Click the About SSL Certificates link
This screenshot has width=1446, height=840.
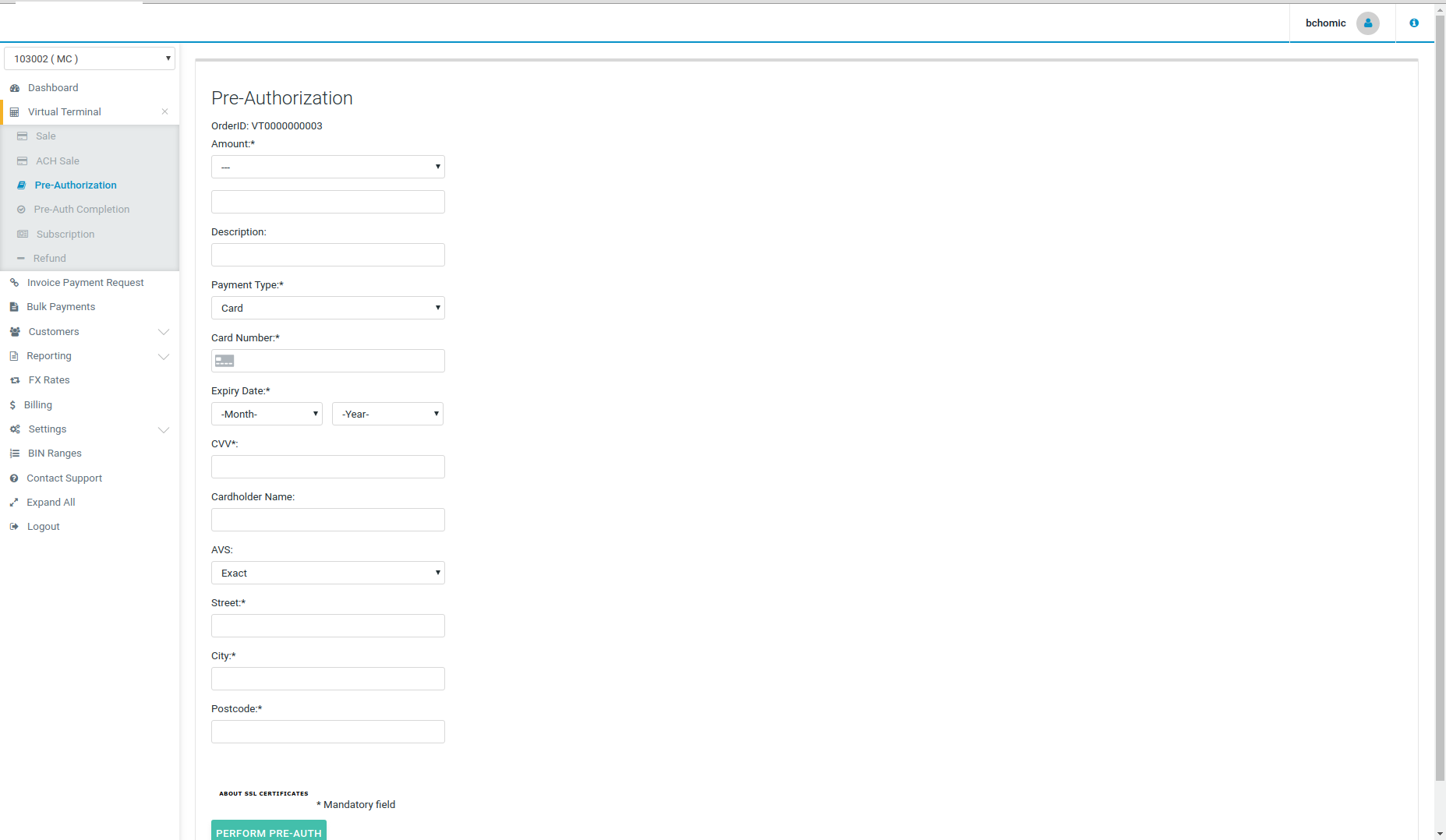pyautogui.click(x=263, y=793)
